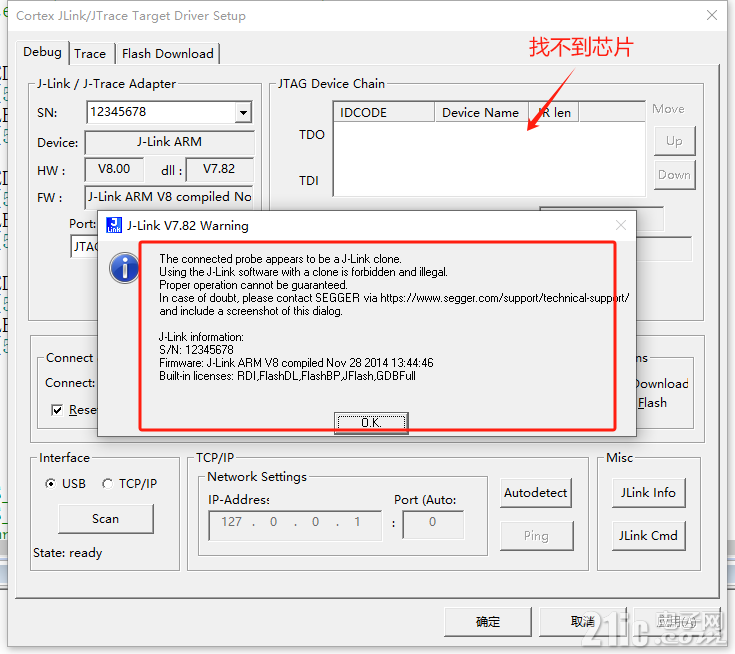Click the Device Name column header
This screenshot has height=654, width=735.
click(x=481, y=113)
